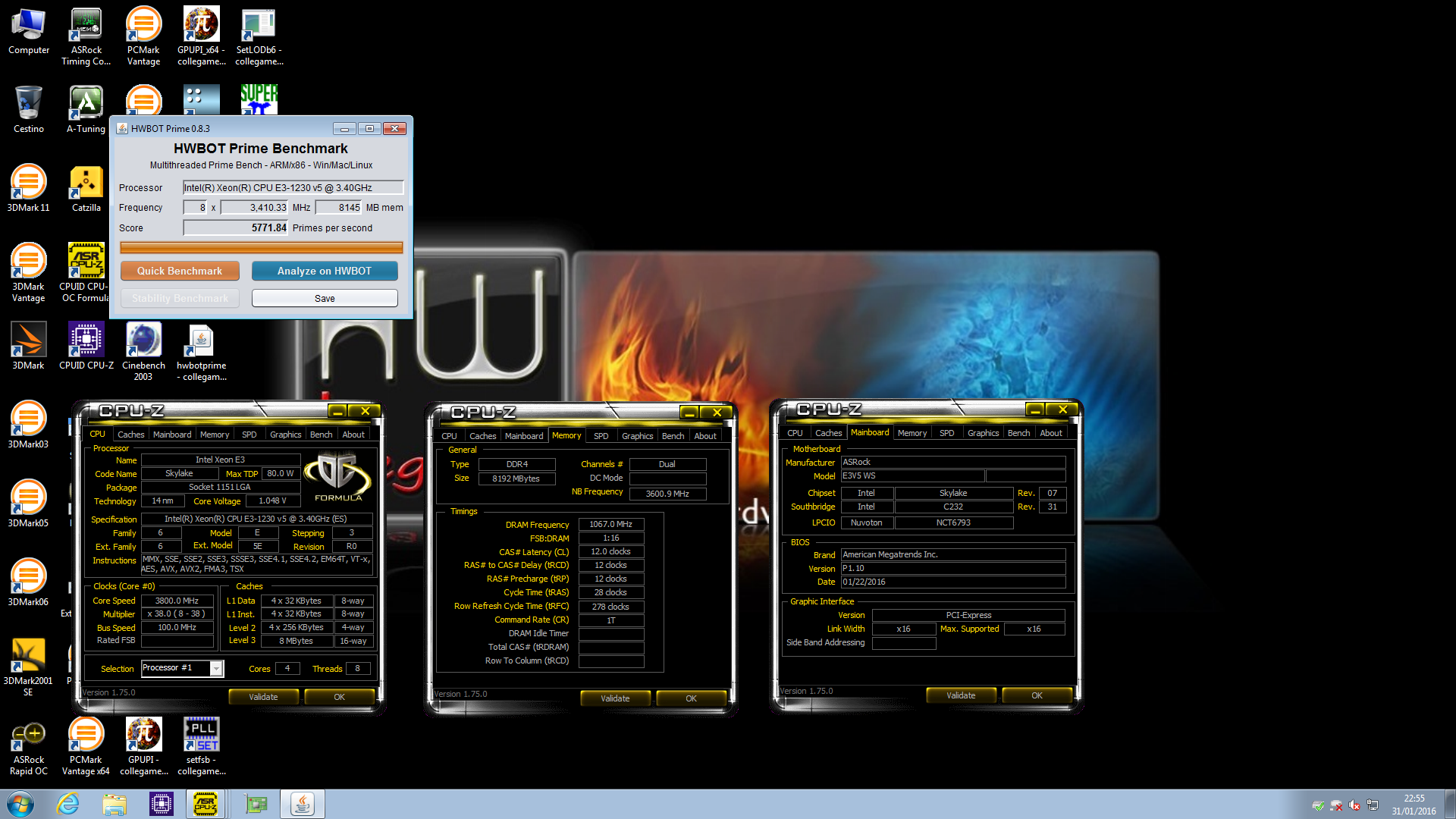The width and height of the screenshot is (1456, 819).
Task: Click OK in the left CPU-Z window
Action: (x=339, y=697)
